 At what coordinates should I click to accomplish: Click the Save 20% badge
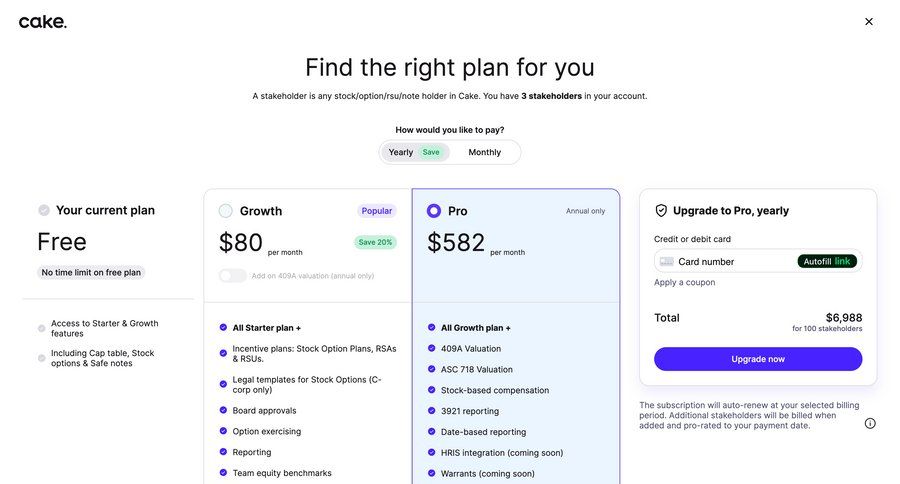(375, 242)
